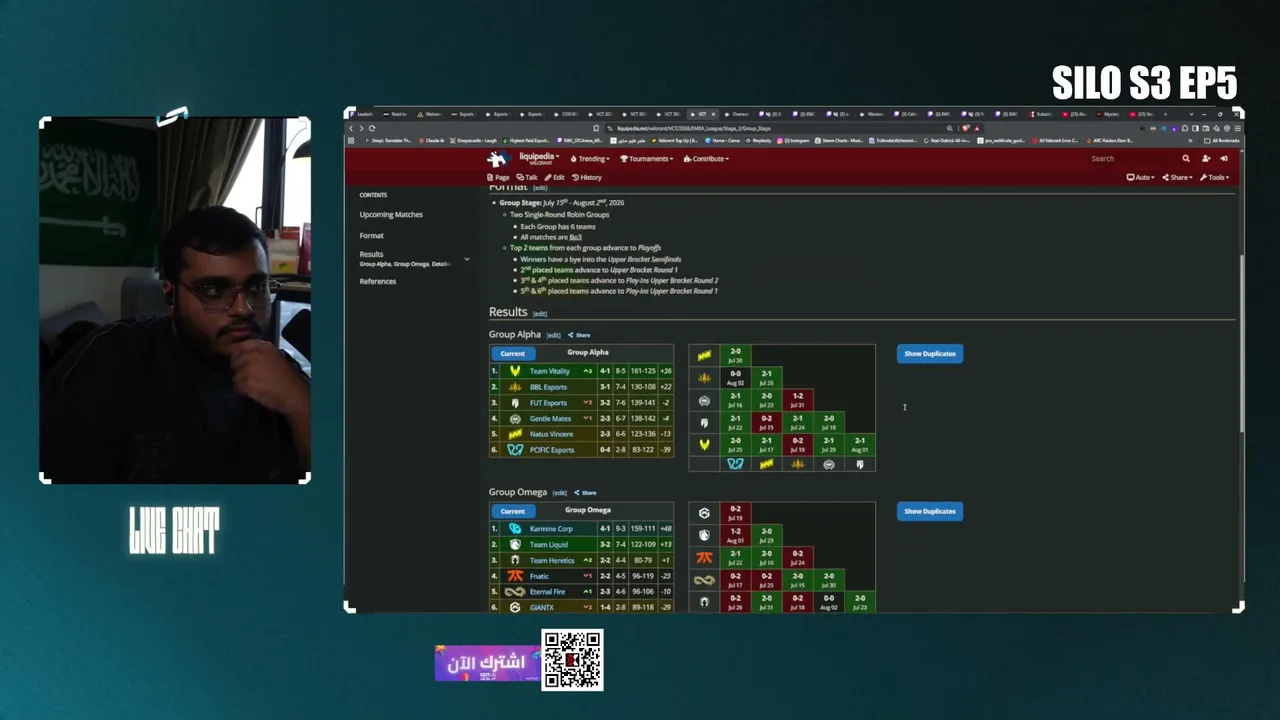The height and width of the screenshot is (720, 1280).
Task: Click the edit link beside Results heading
Action: click(x=540, y=313)
